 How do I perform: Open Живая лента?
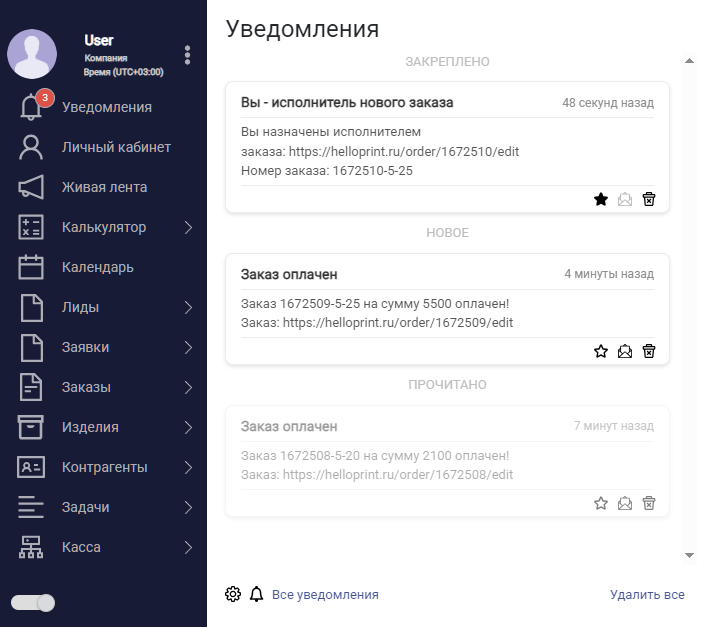pyautogui.click(x=105, y=187)
